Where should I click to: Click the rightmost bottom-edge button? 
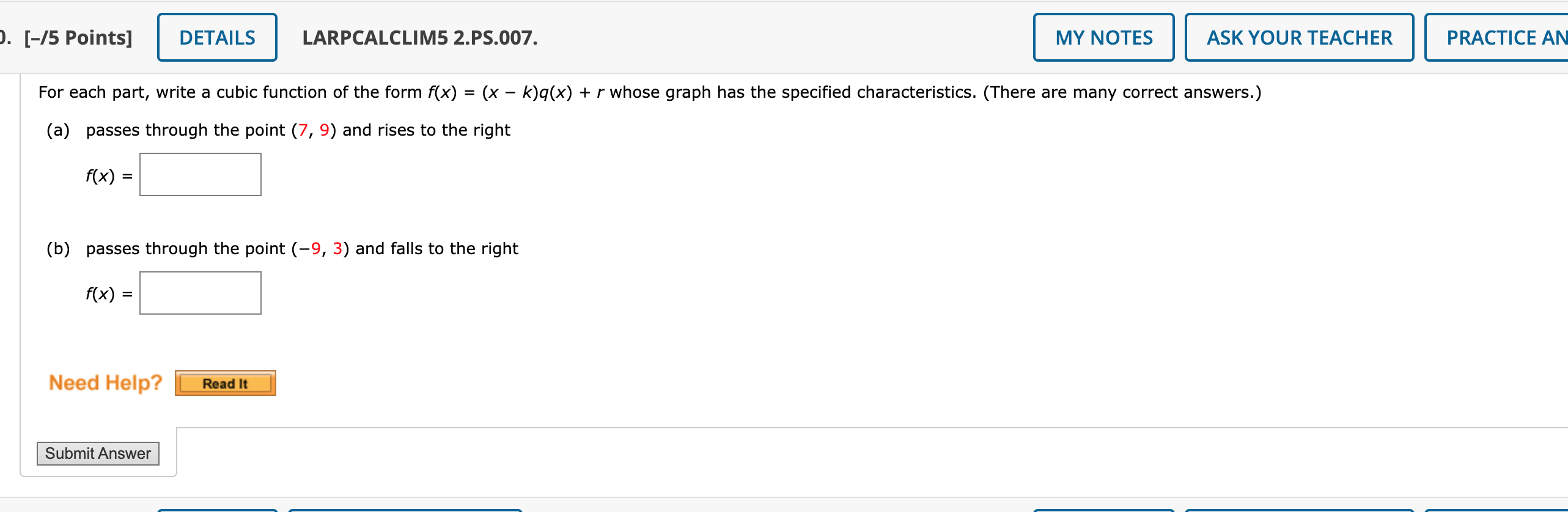point(1498,508)
